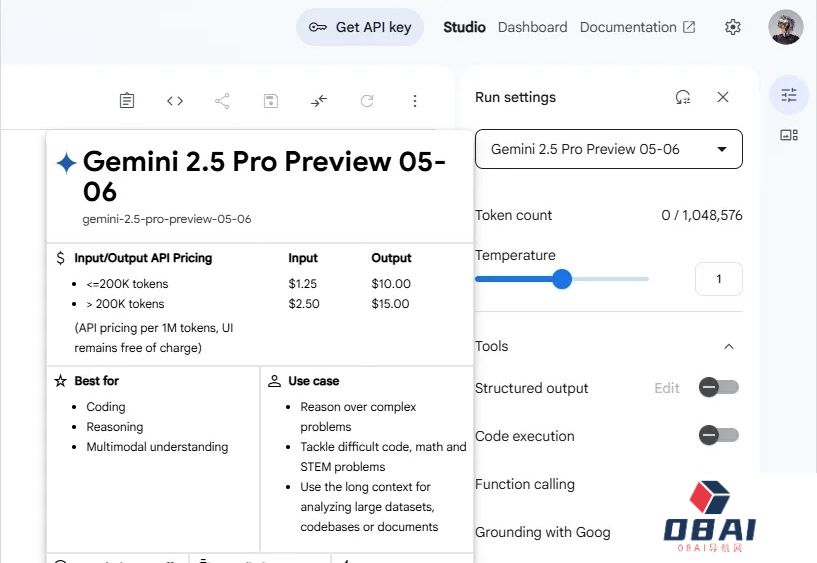Open the Documentation link
Screen dimensions: 817x563
[637, 27]
